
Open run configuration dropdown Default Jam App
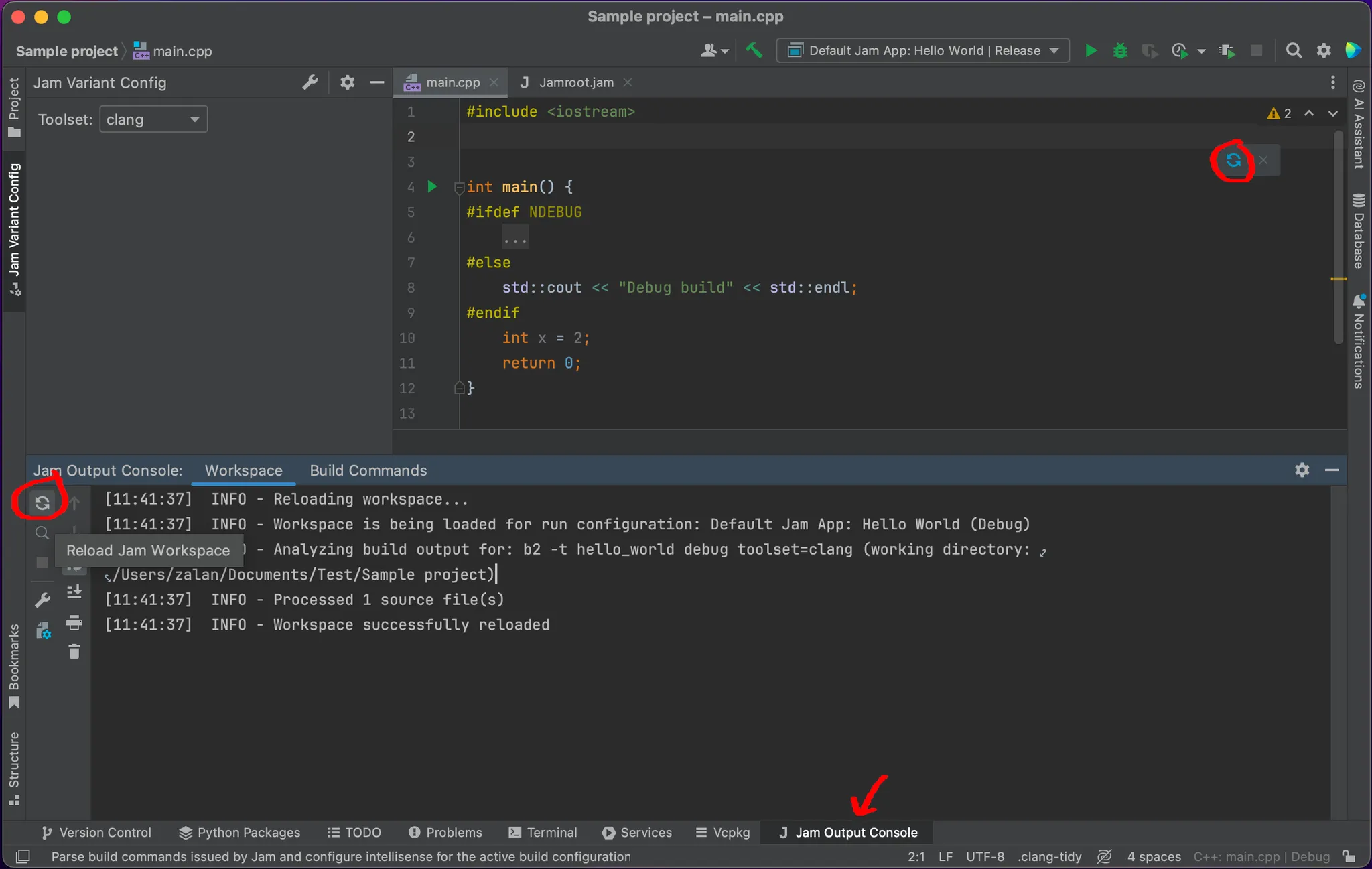(x=922, y=50)
